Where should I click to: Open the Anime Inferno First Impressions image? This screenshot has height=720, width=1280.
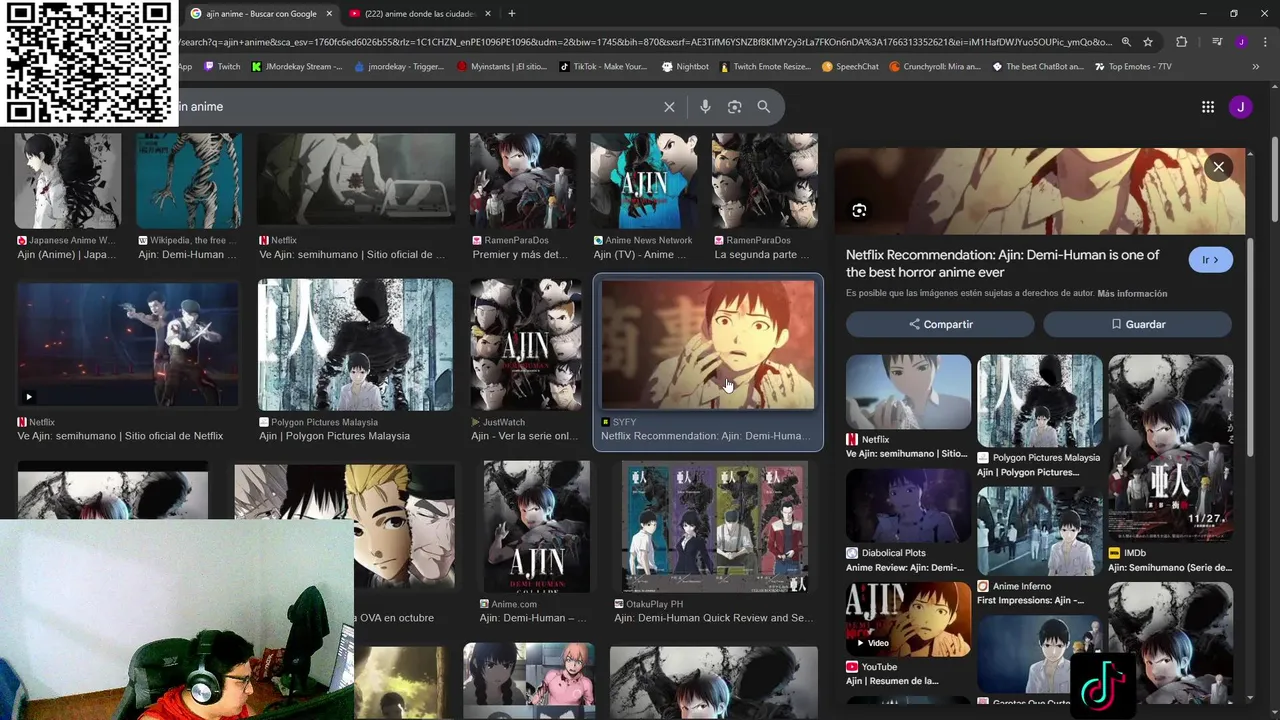point(1040,531)
